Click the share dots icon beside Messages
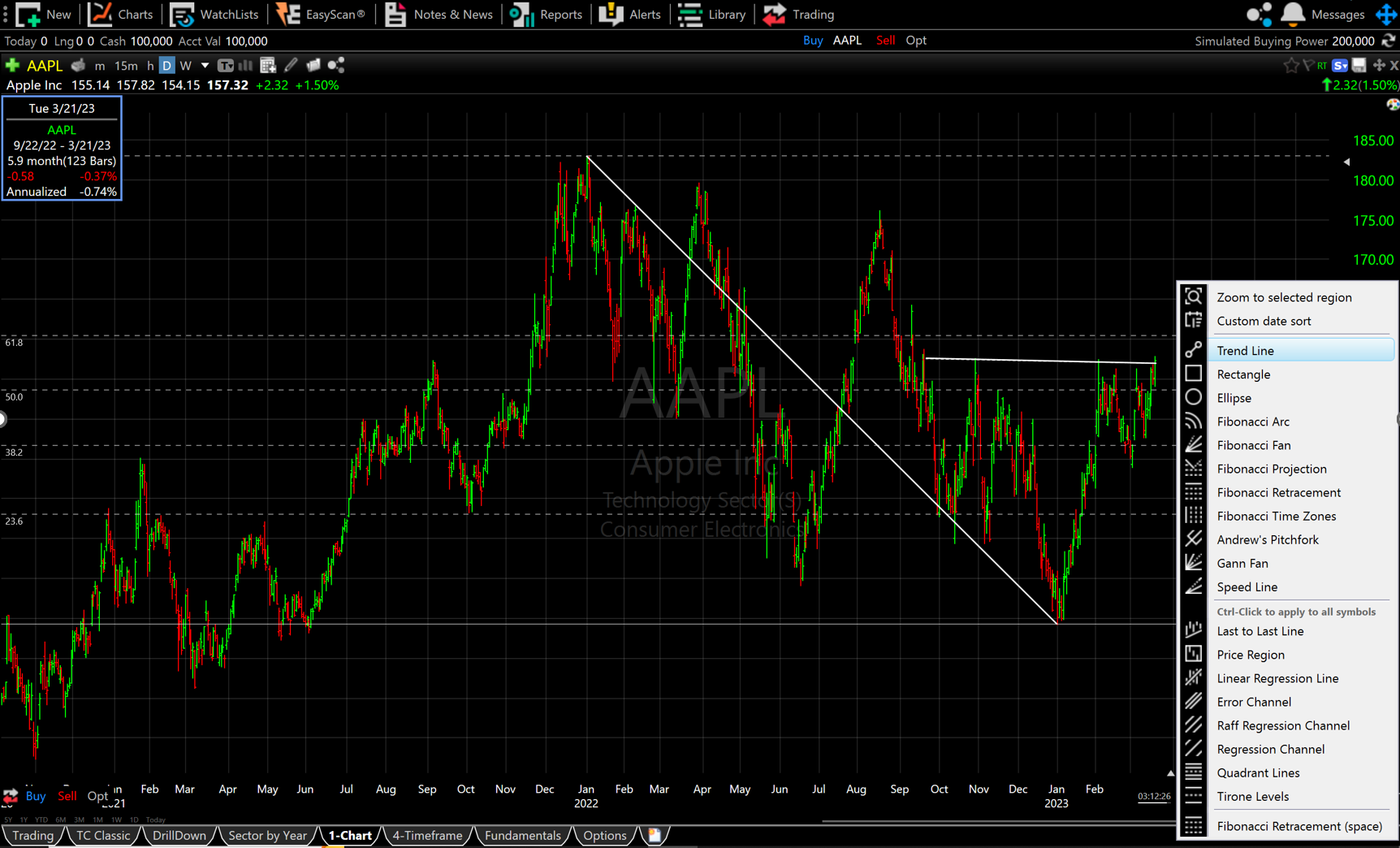Viewport: 1400px width, 848px height. (x=1259, y=14)
